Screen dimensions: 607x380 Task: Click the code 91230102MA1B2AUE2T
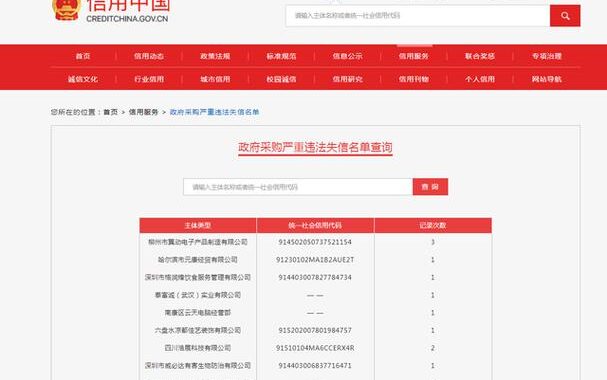[315, 260]
